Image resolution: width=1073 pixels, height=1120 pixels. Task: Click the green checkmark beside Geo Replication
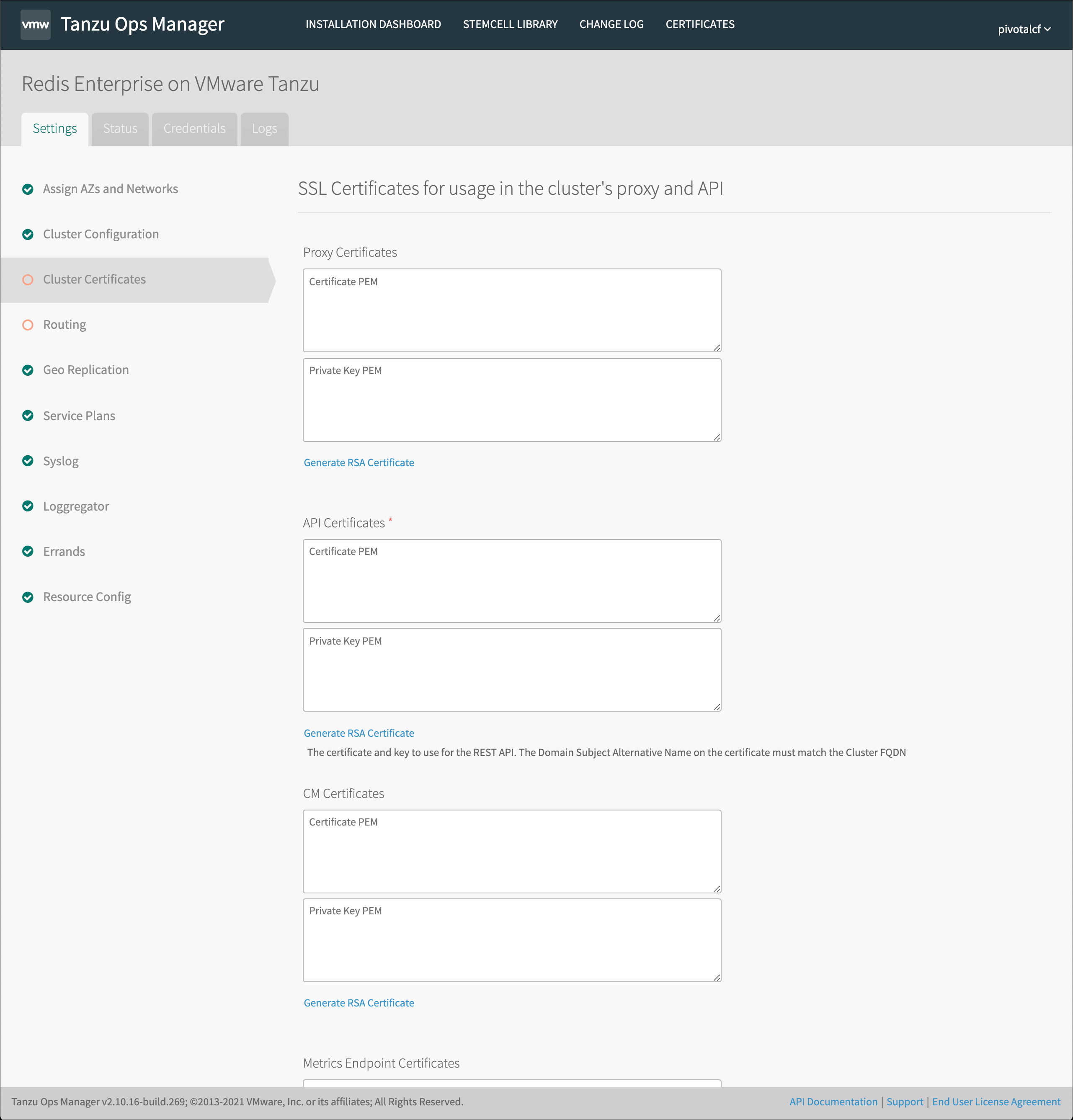click(27, 370)
